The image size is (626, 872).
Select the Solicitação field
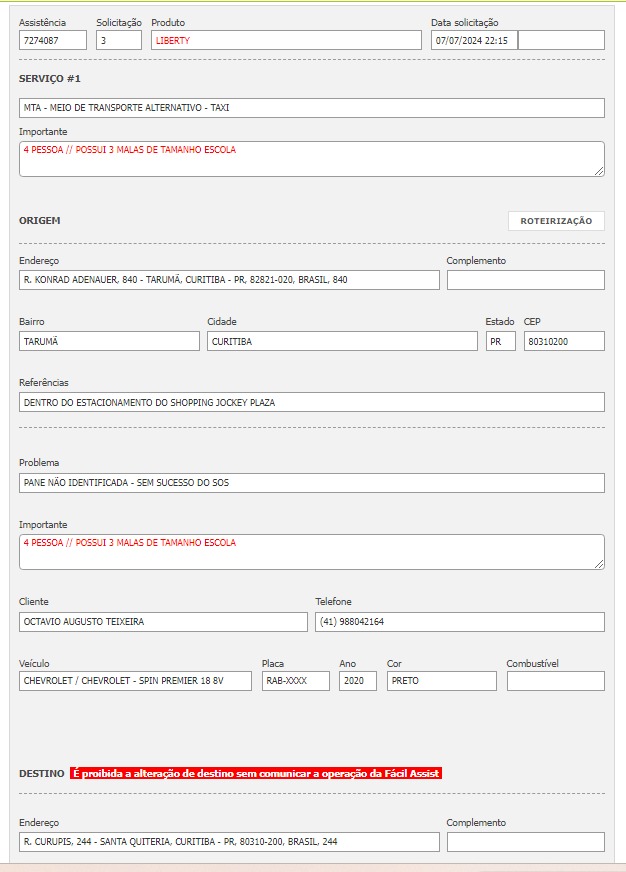pyautogui.click(x=119, y=40)
